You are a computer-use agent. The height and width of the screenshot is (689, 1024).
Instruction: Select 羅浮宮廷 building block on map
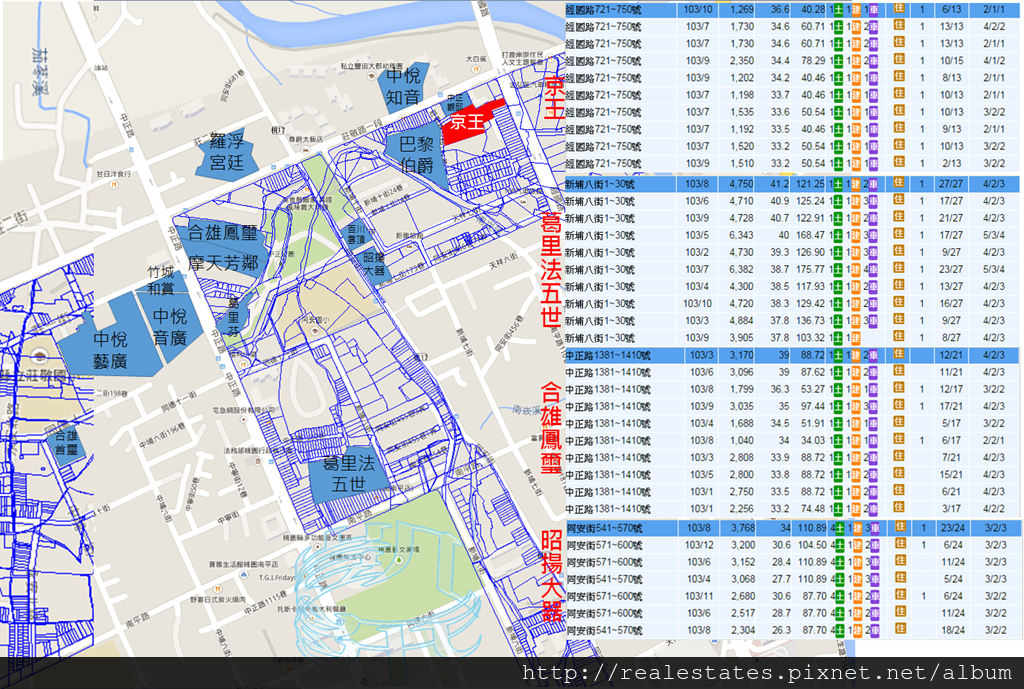(x=225, y=152)
